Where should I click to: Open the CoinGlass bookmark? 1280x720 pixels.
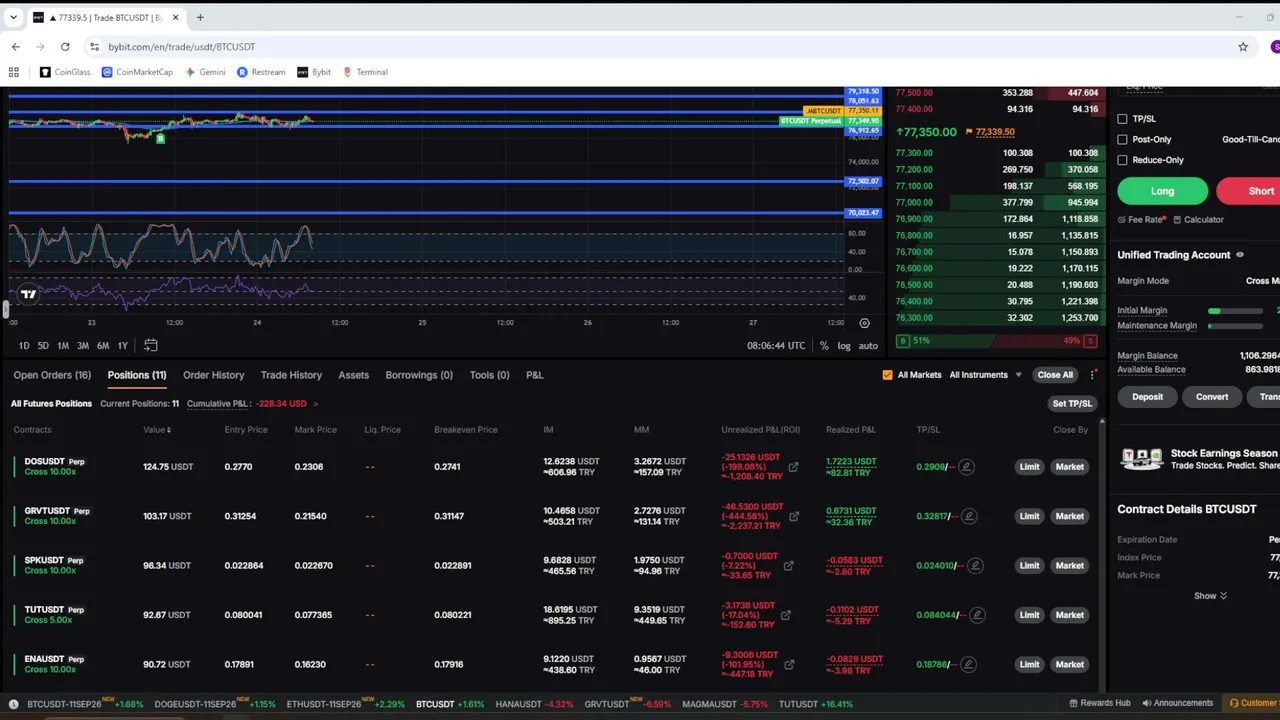tap(65, 72)
